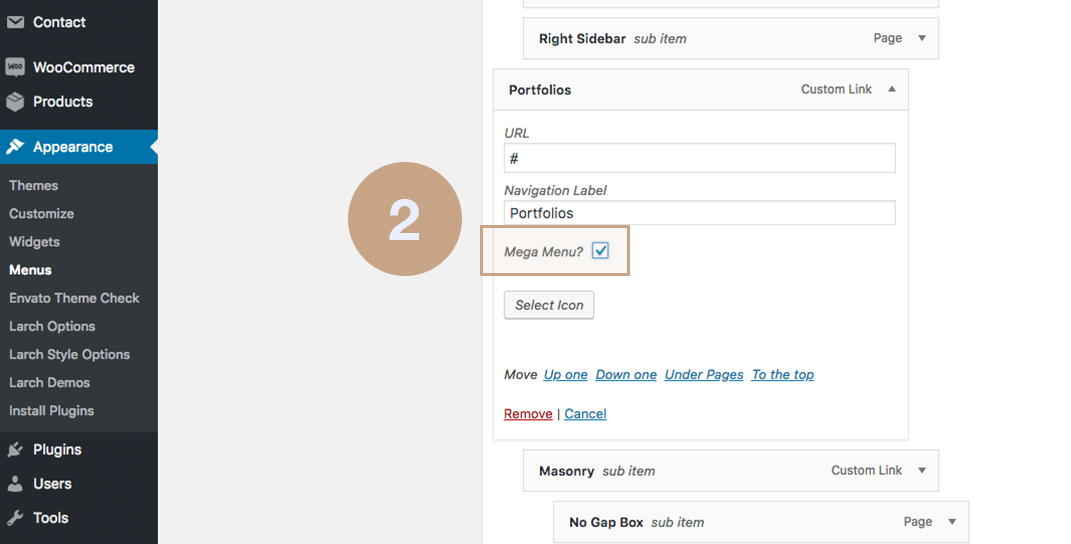This screenshot has width=1071, height=544.
Task: Click the Appearance paintbrush icon
Action: click(x=15, y=146)
